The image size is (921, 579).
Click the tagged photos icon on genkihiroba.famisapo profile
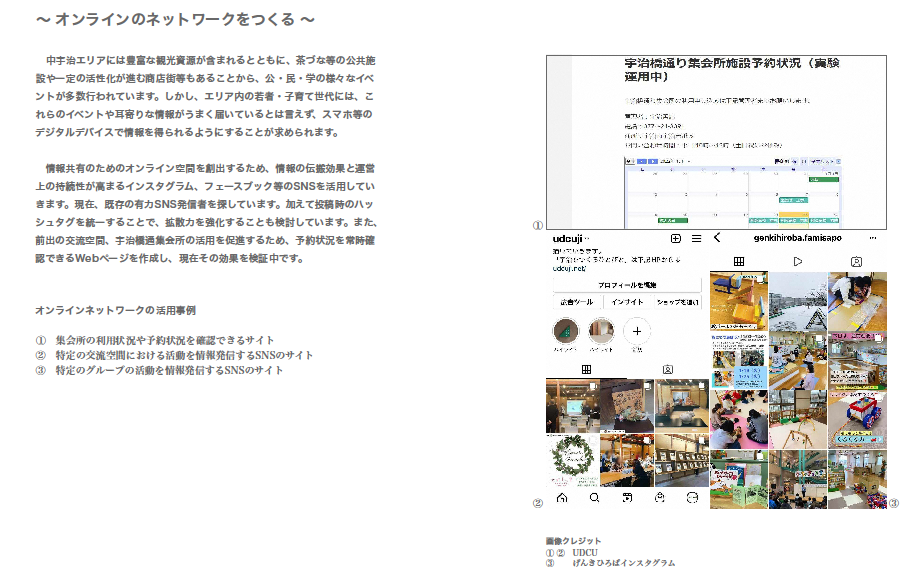pos(855,261)
